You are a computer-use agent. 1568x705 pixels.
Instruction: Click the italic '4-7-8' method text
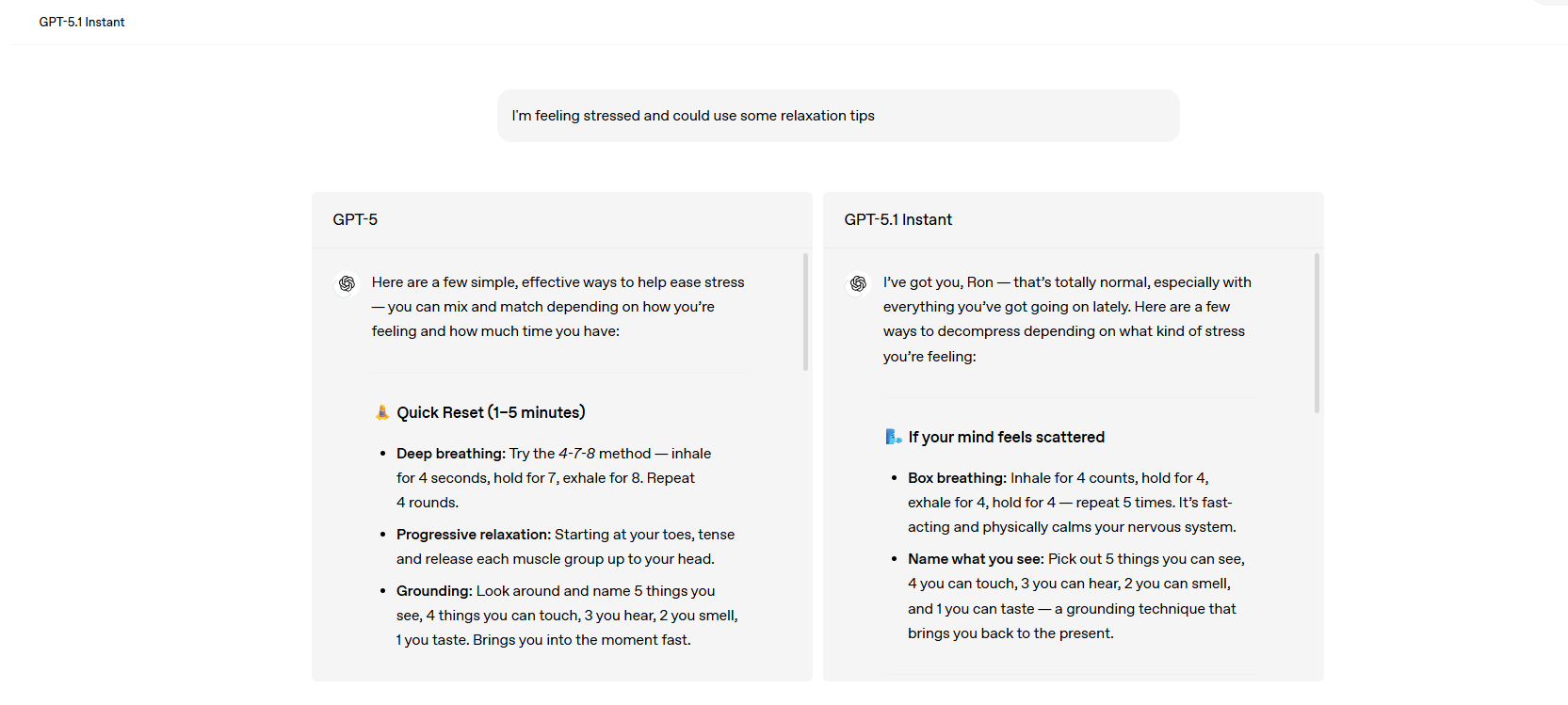(576, 454)
